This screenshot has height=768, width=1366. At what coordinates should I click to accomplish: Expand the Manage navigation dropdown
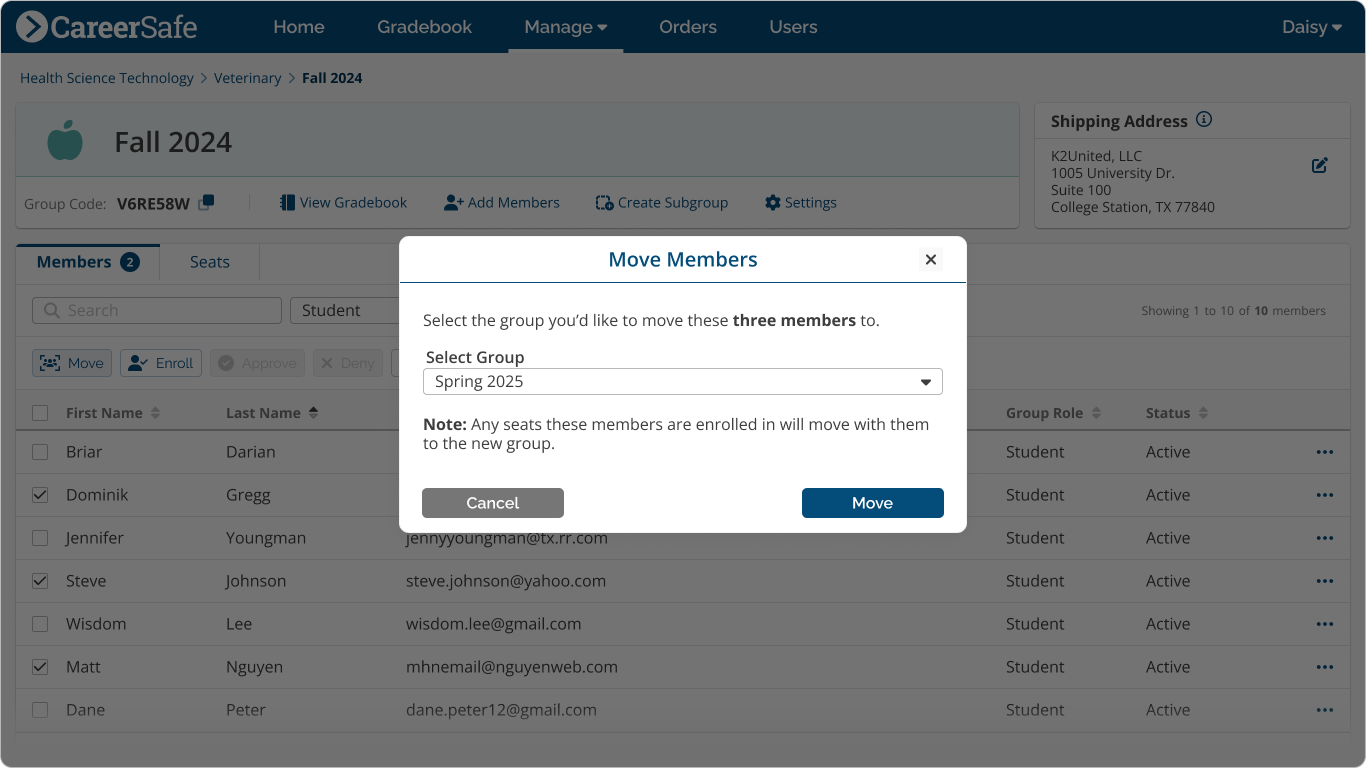tap(565, 27)
